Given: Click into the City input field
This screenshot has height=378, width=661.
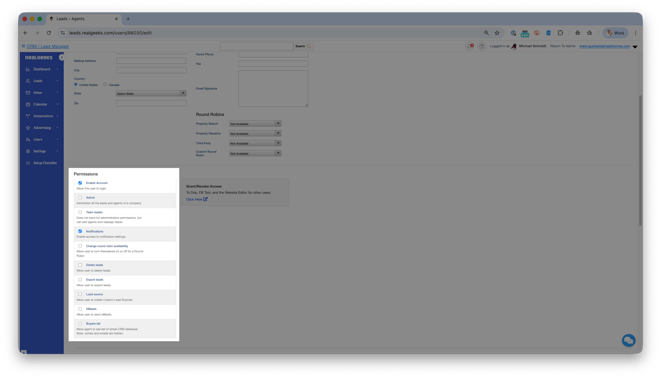Looking at the screenshot, I should [x=151, y=70].
